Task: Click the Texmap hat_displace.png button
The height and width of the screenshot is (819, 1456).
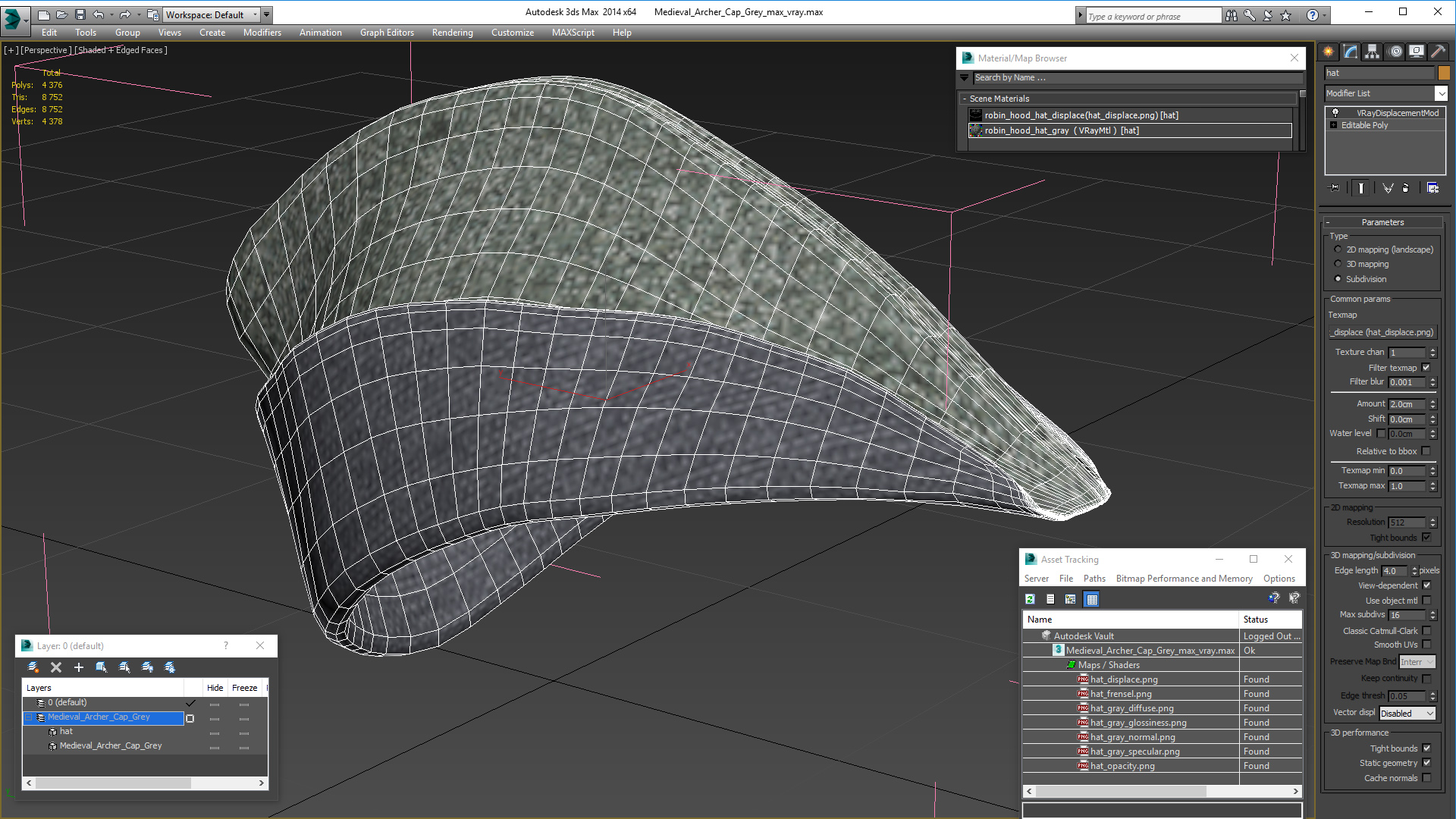Action: point(1382,332)
